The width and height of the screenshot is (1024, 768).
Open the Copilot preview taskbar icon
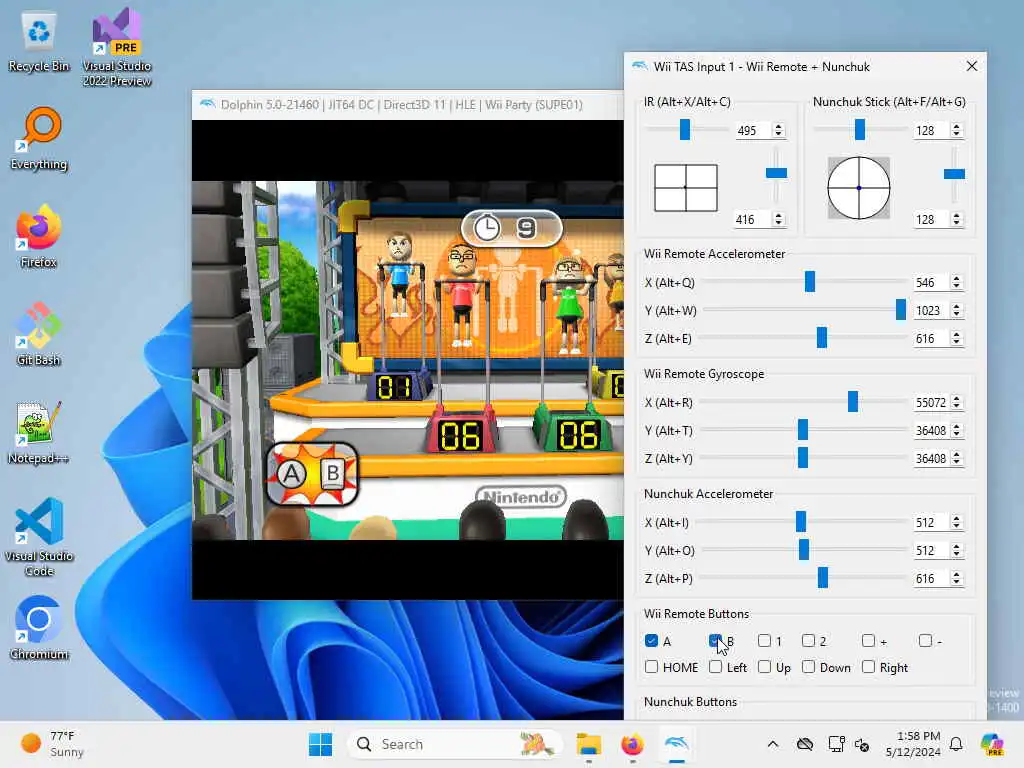(992, 744)
